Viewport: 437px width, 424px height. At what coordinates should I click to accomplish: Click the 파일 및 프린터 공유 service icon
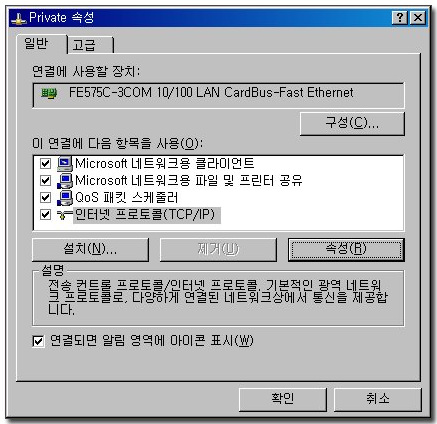65,181
